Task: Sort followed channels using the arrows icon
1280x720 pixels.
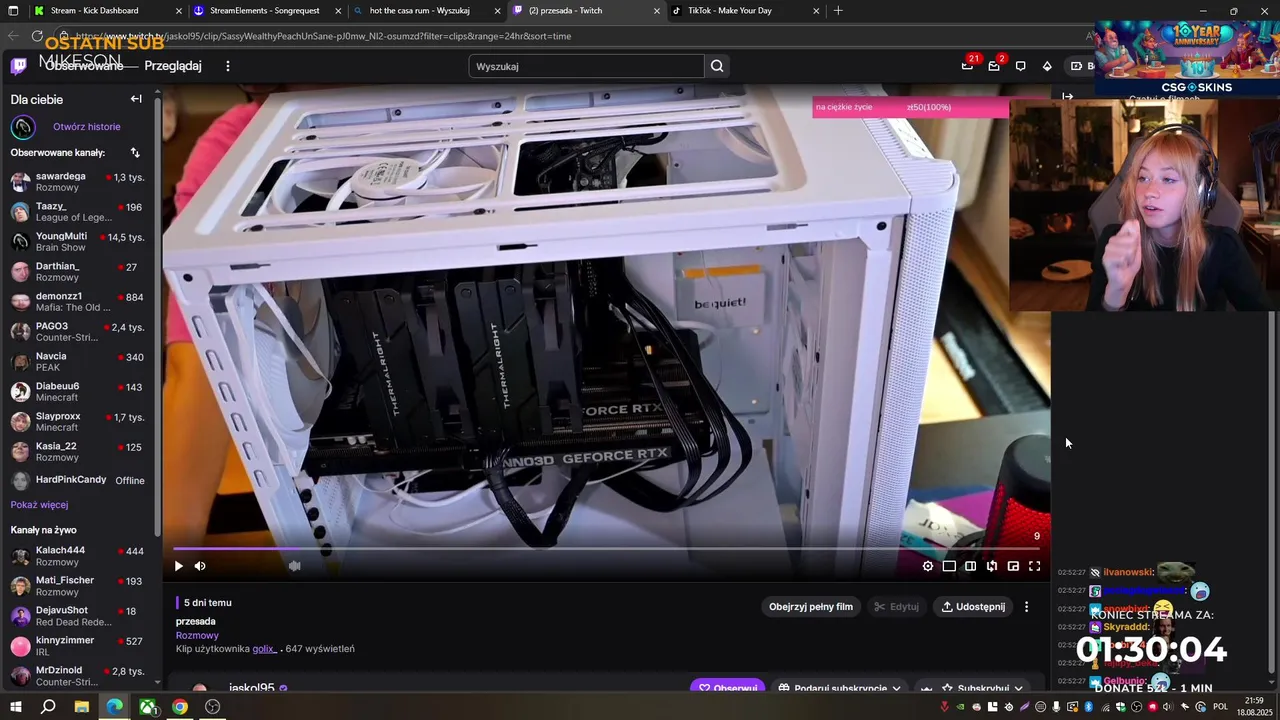Action: coord(135,153)
